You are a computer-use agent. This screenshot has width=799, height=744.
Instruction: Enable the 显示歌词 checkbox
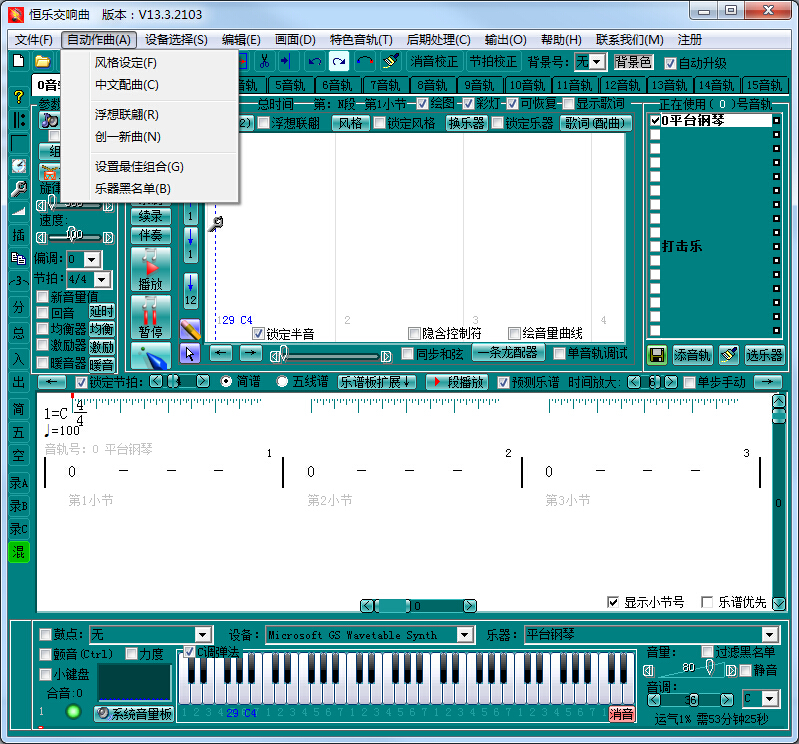(569, 104)
